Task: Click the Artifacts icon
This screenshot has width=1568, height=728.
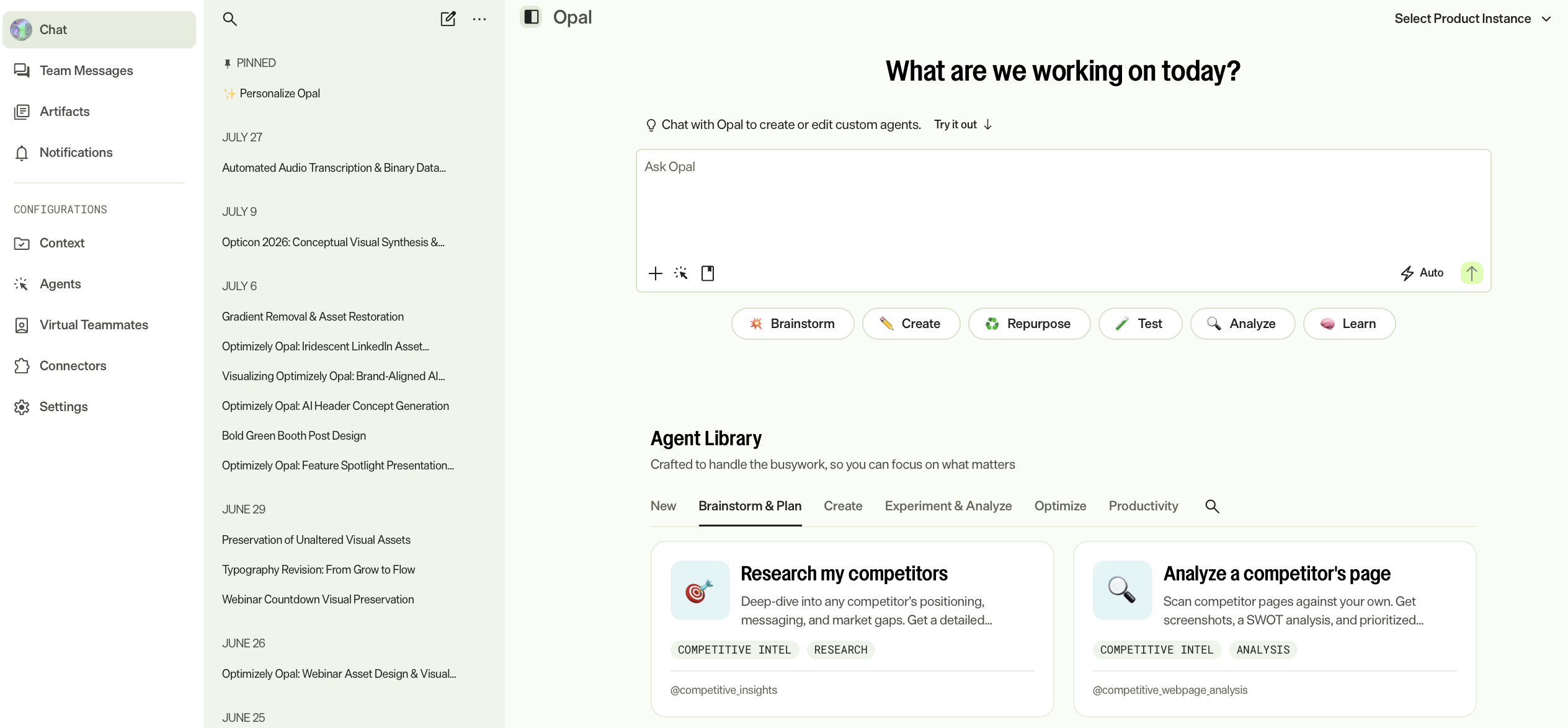Action: point(22,112)
